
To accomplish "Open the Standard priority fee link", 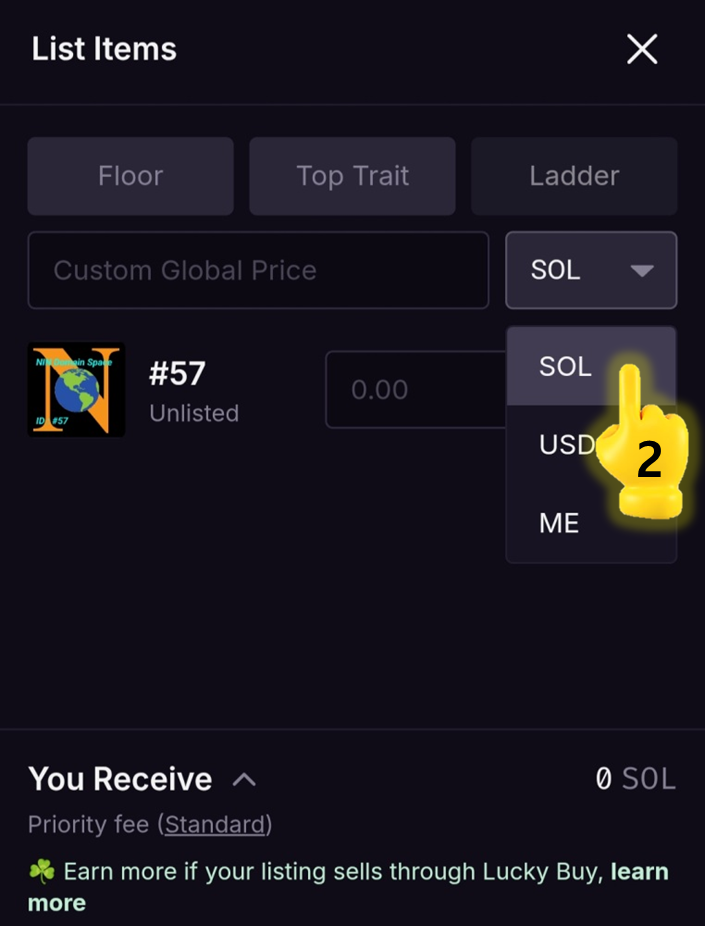I will pyautogui.click(x=217, y=825).
